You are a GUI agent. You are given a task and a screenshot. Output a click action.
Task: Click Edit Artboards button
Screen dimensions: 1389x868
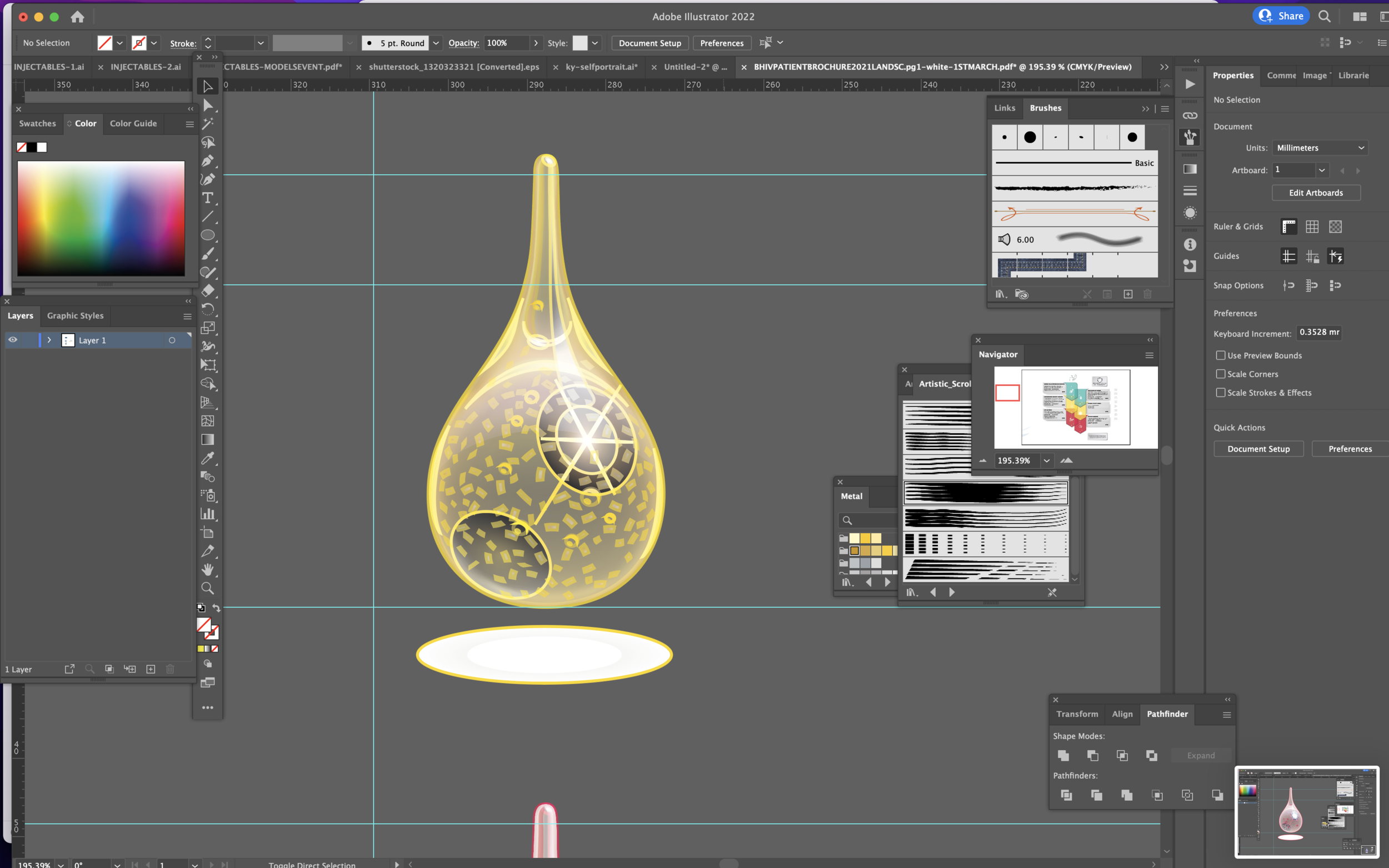click(1316, 193)
